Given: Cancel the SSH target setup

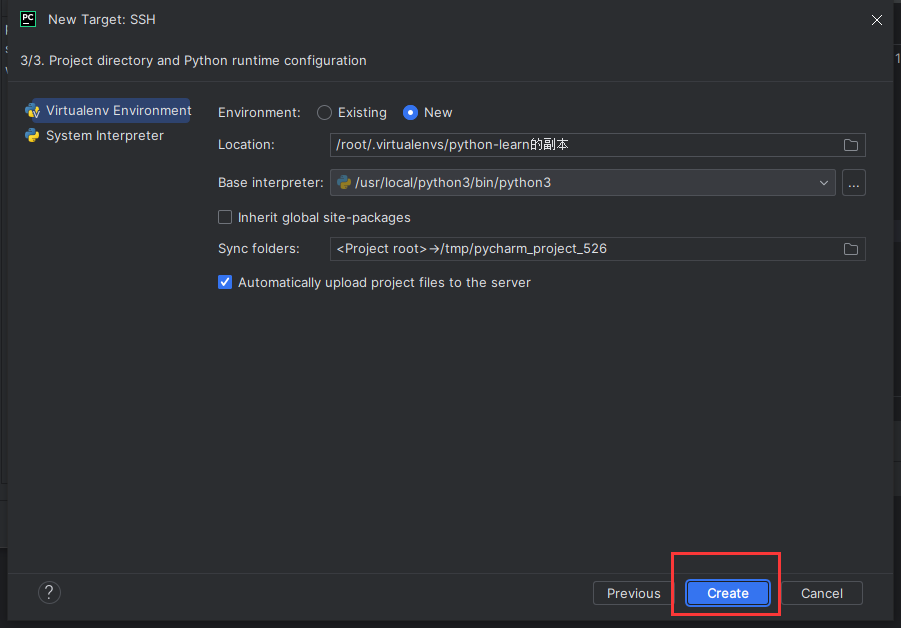Looking at the screenshot, I should click(x=821, y=593).
